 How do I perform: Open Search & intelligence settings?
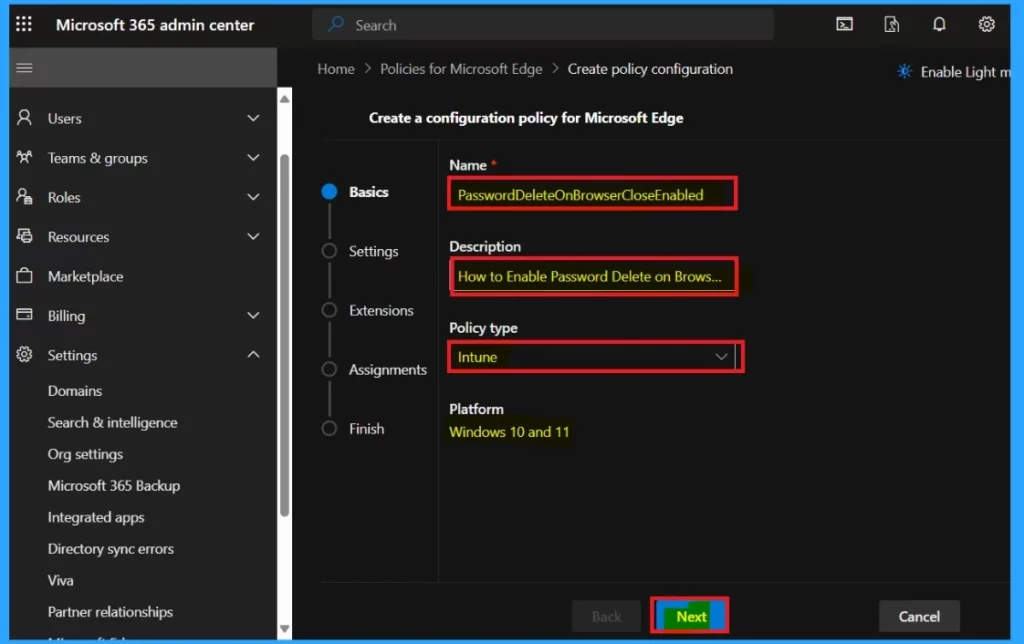click(112, 423)
